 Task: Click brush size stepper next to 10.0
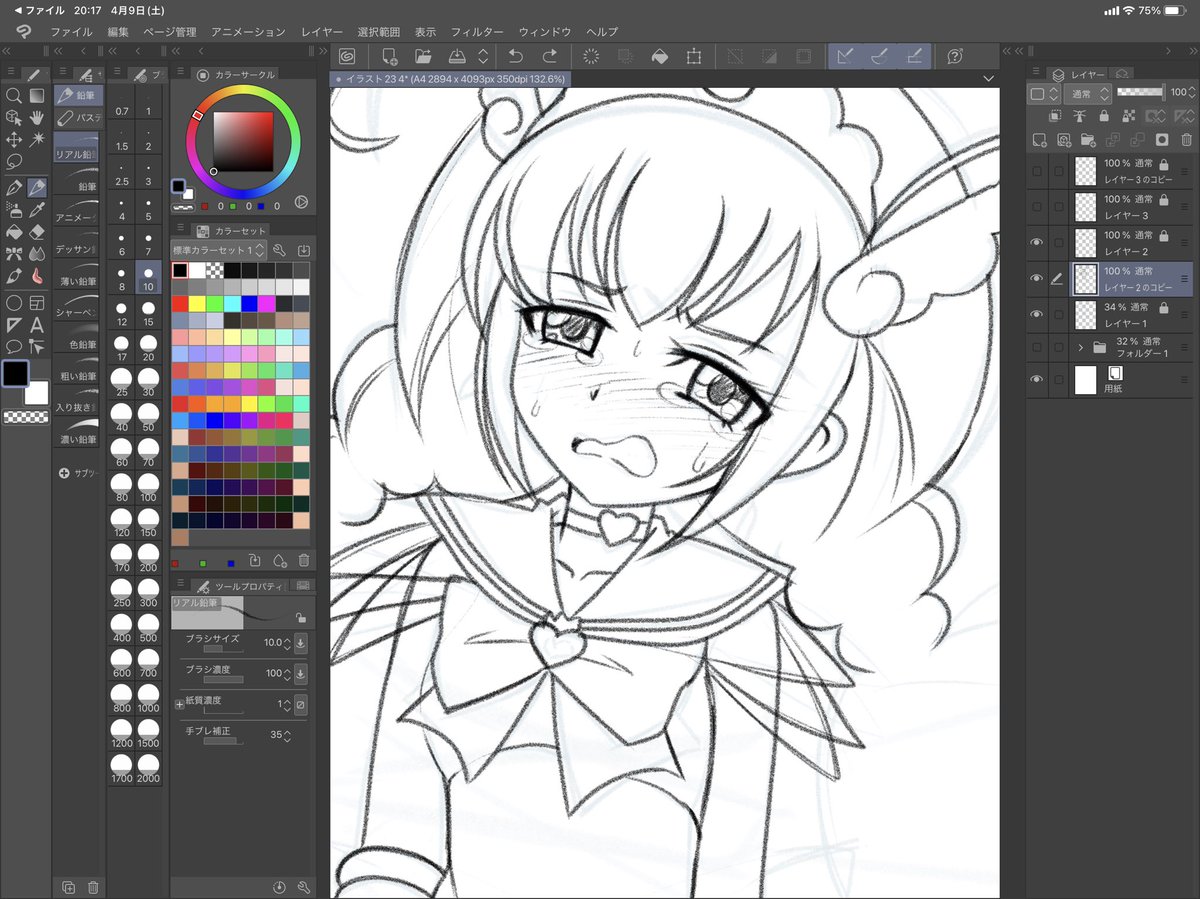(288, 643)
